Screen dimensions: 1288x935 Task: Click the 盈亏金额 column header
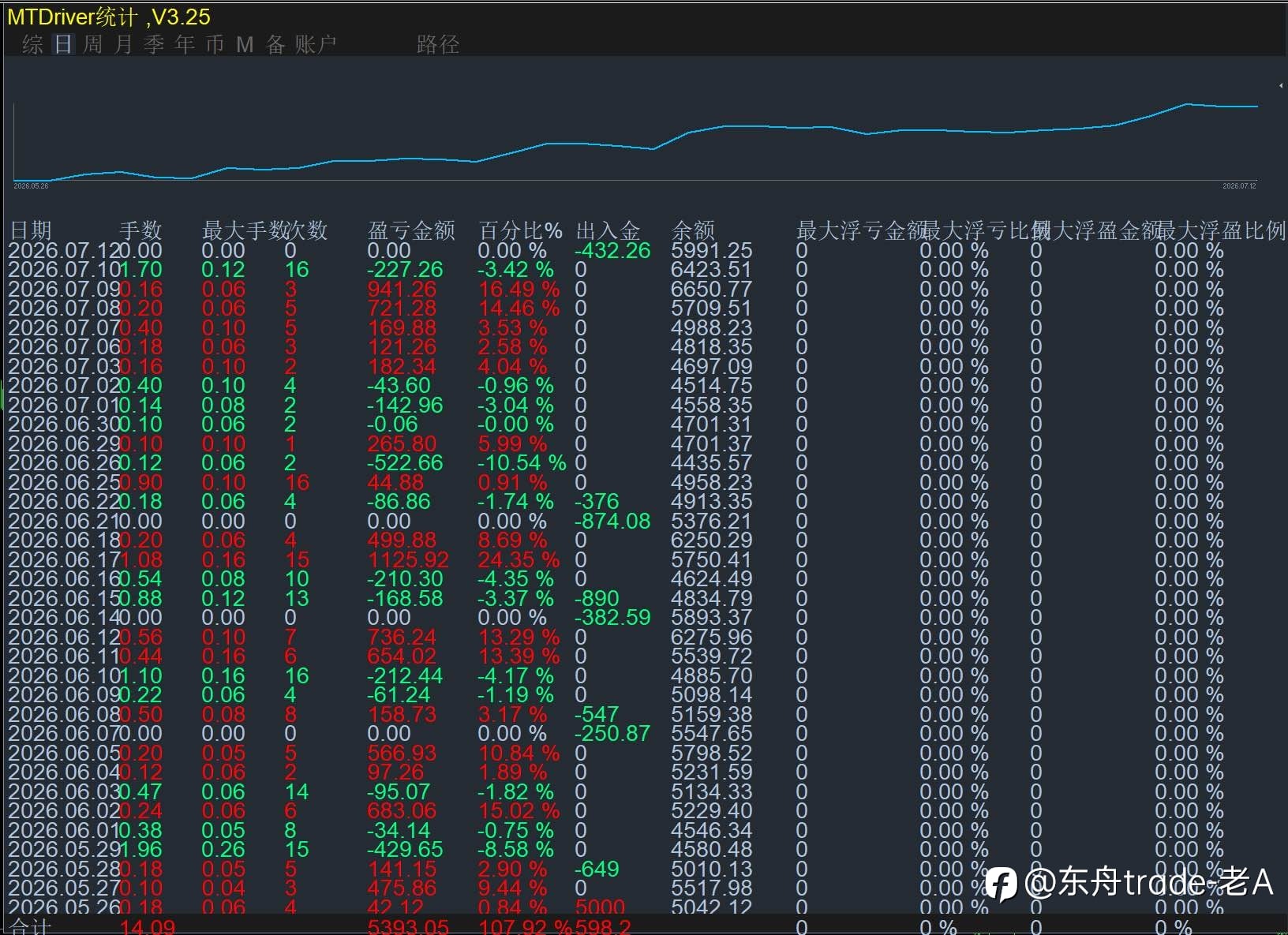(x=411, y=230)
